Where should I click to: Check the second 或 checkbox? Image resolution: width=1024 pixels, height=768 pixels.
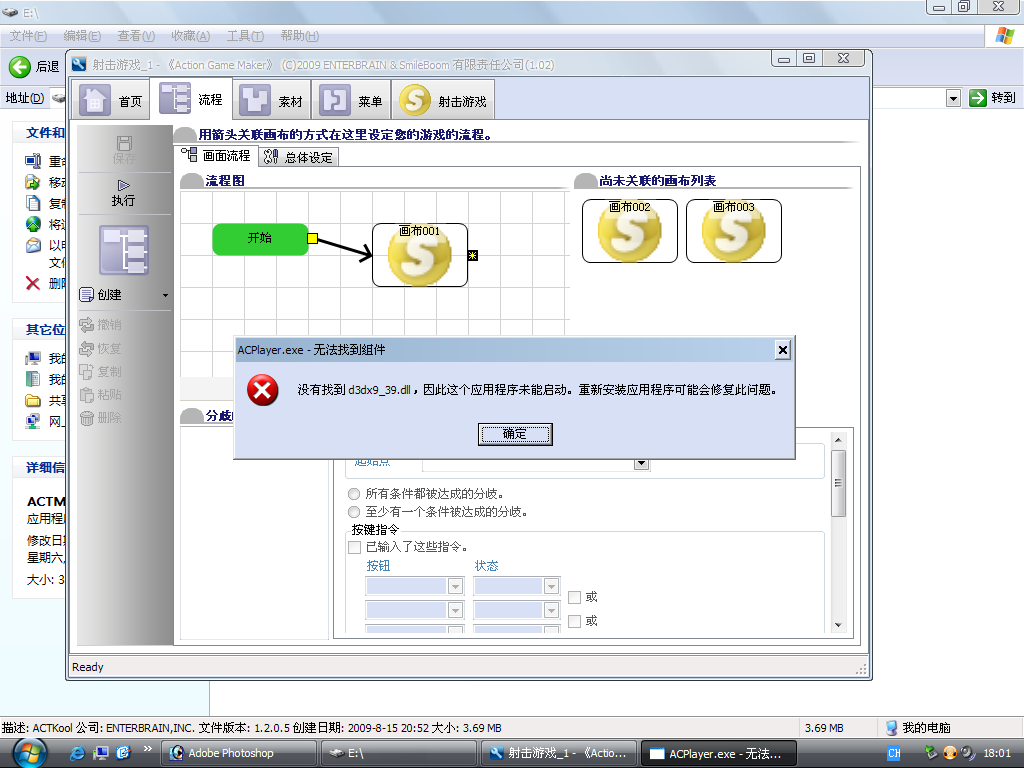tap(575, 621)
